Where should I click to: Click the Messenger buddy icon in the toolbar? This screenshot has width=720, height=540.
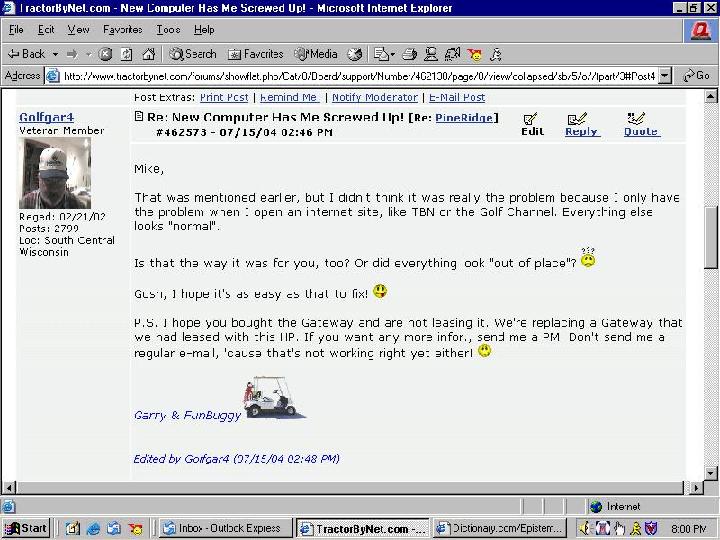(x=431, y=54)
